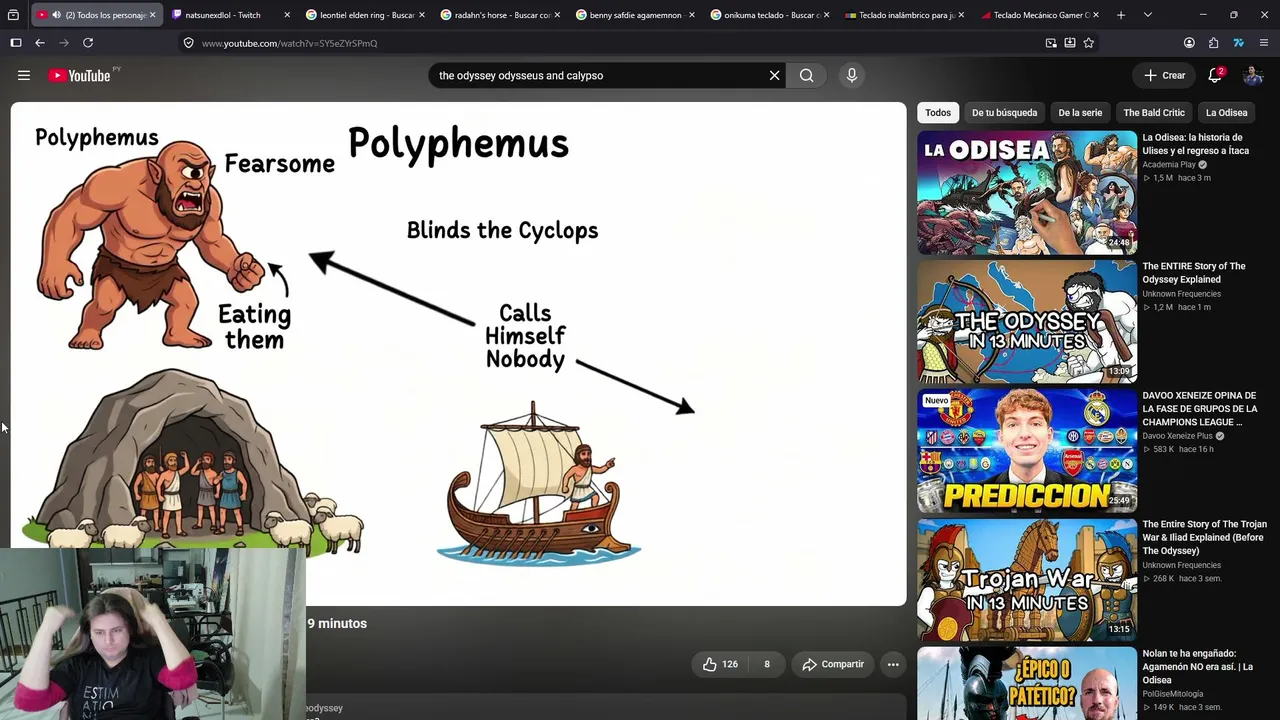This screenshot has height=720, width=1280.
Task: Visit the Academia Play channel
Action: [1170, 165]
